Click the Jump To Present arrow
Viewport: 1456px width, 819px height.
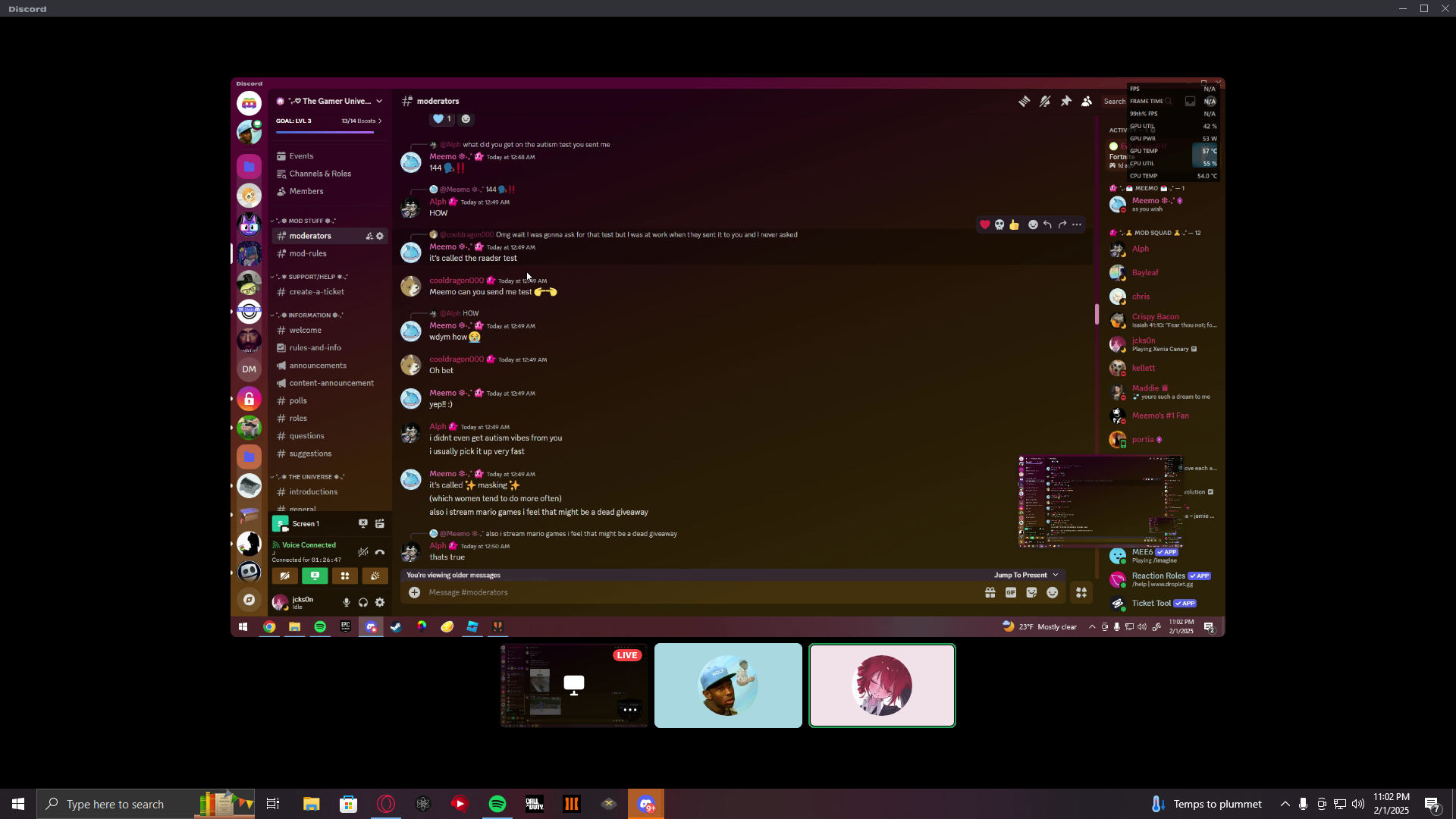[1055, 575]
